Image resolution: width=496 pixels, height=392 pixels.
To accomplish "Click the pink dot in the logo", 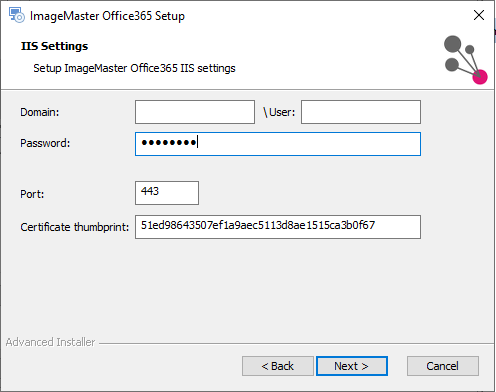I will click(x=480, y=77).
